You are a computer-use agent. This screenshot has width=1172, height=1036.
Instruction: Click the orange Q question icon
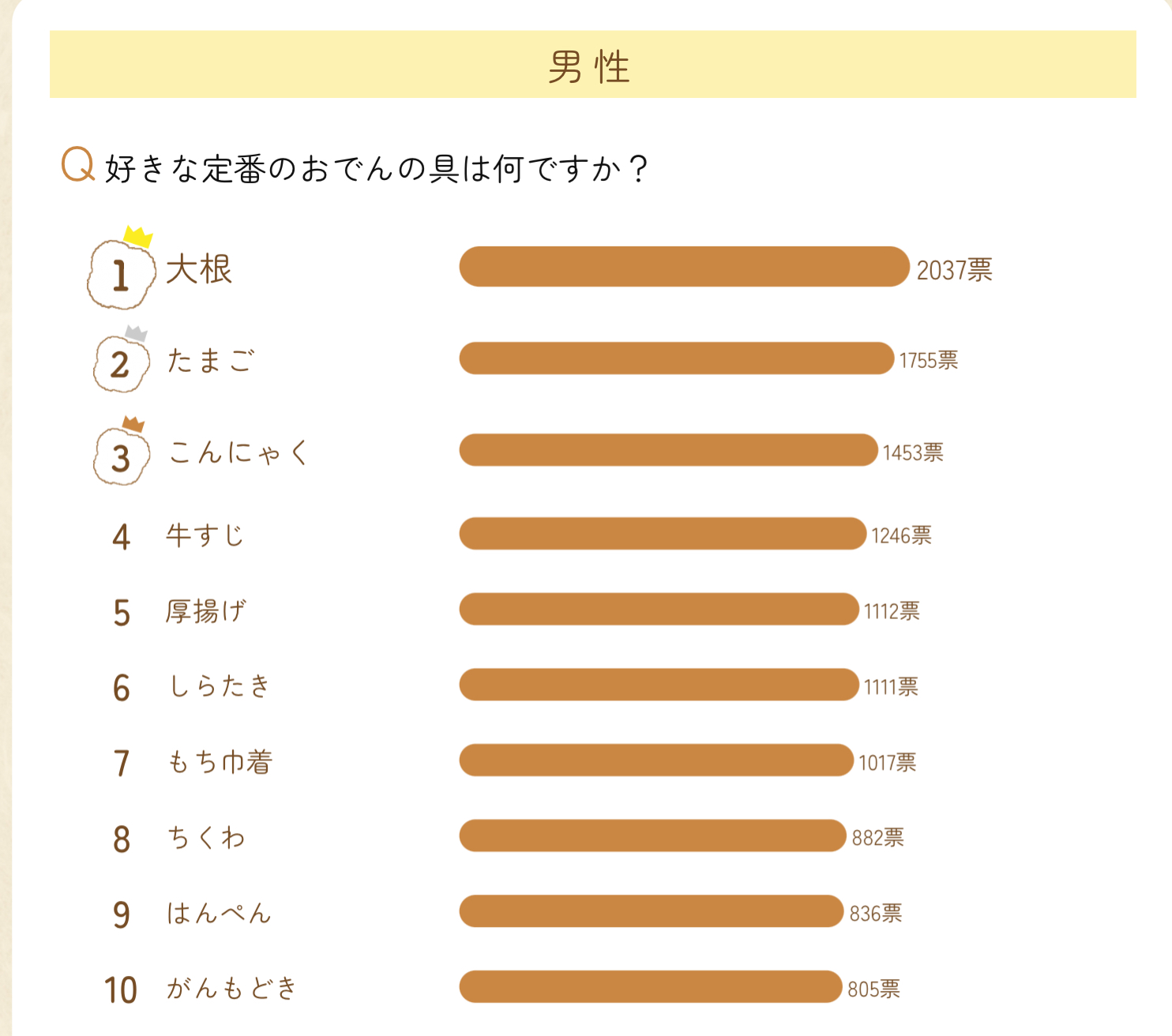pyautogui.click(x=77, y=165)
